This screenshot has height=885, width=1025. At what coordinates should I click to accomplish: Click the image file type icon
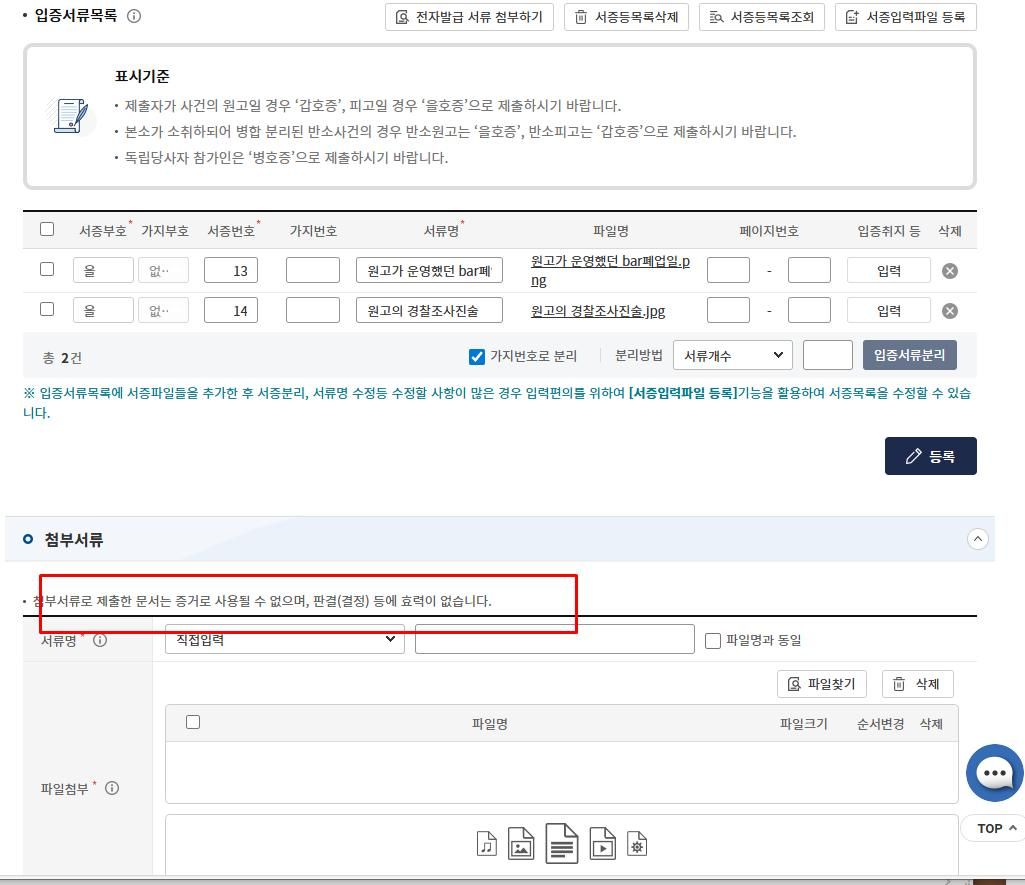(x=521, y=844)
